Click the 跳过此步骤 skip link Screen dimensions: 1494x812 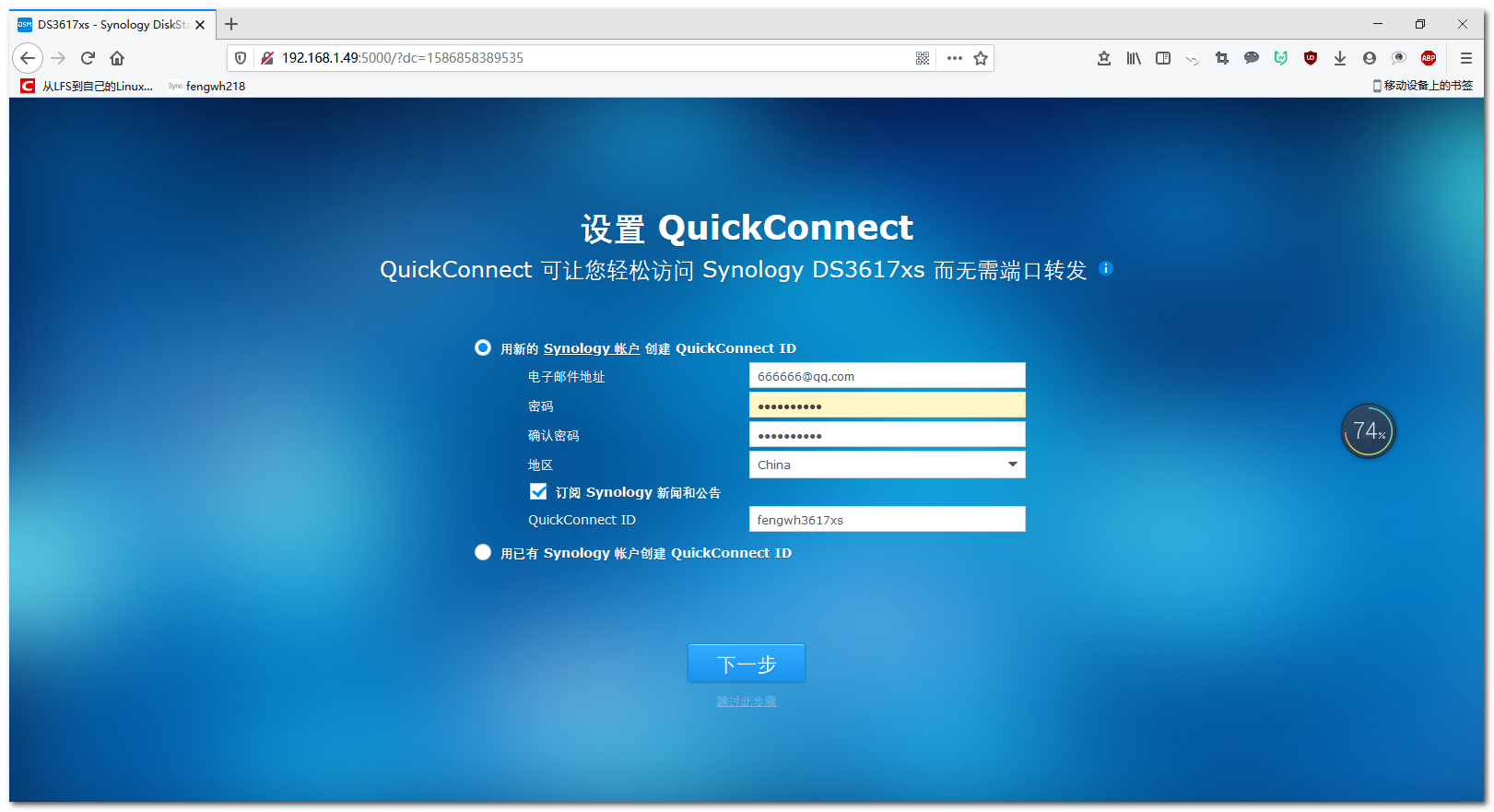tap(747, 701)
